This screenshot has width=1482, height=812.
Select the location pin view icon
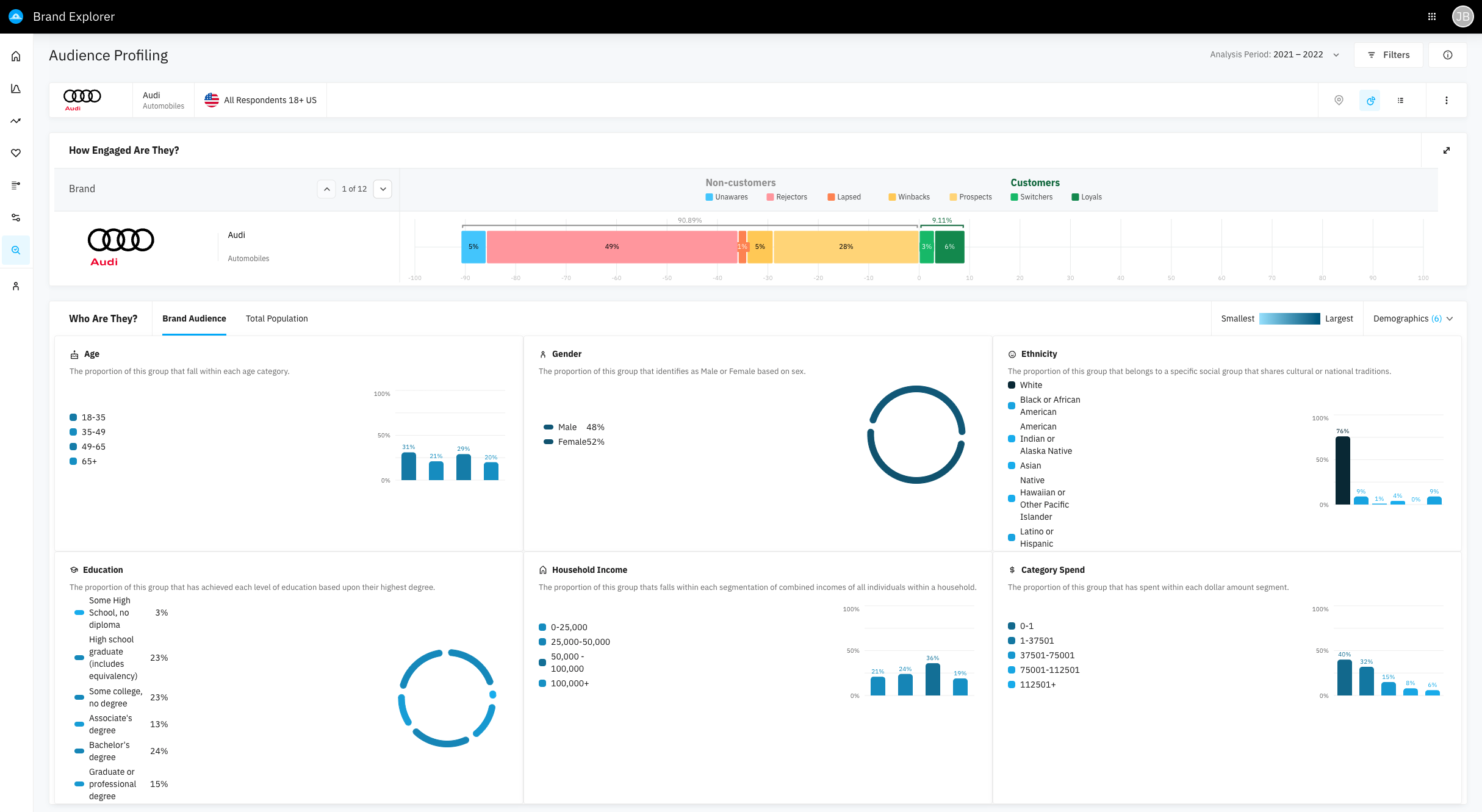click(x=1339, y=100)
